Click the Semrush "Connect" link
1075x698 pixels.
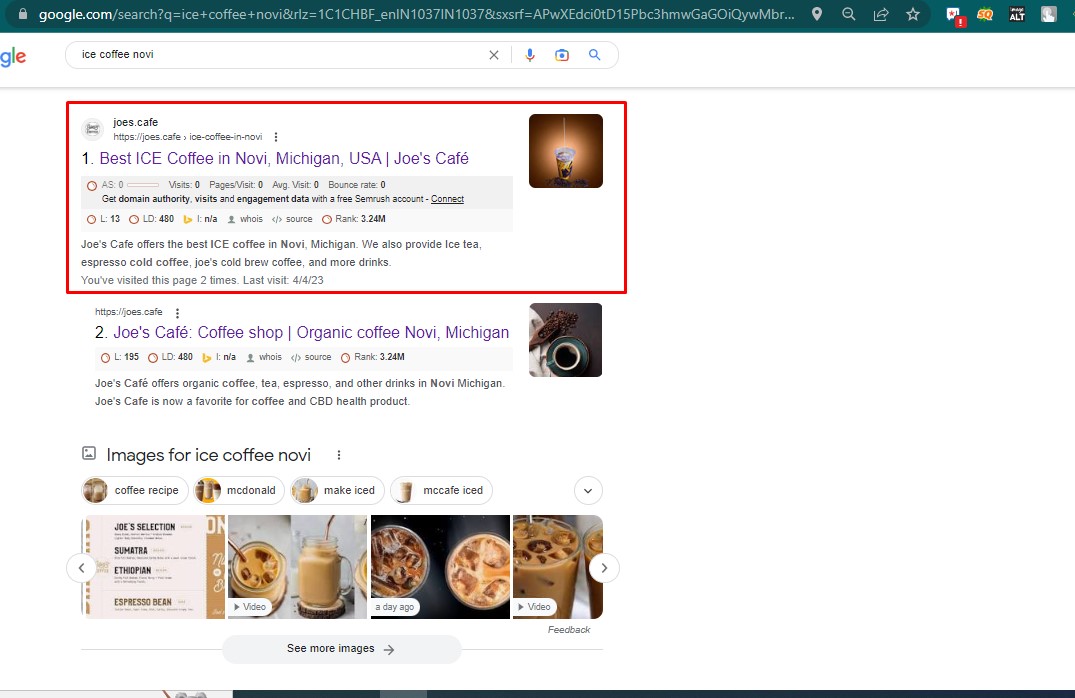point(447,199)
